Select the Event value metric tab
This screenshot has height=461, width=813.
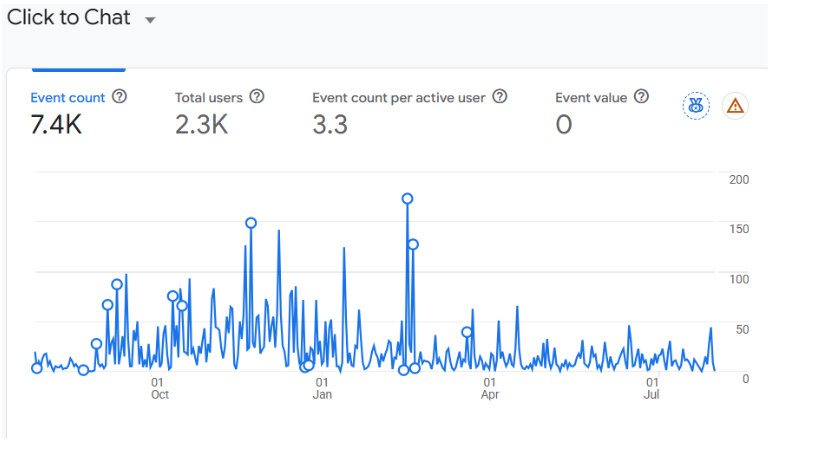click(602, 111)
